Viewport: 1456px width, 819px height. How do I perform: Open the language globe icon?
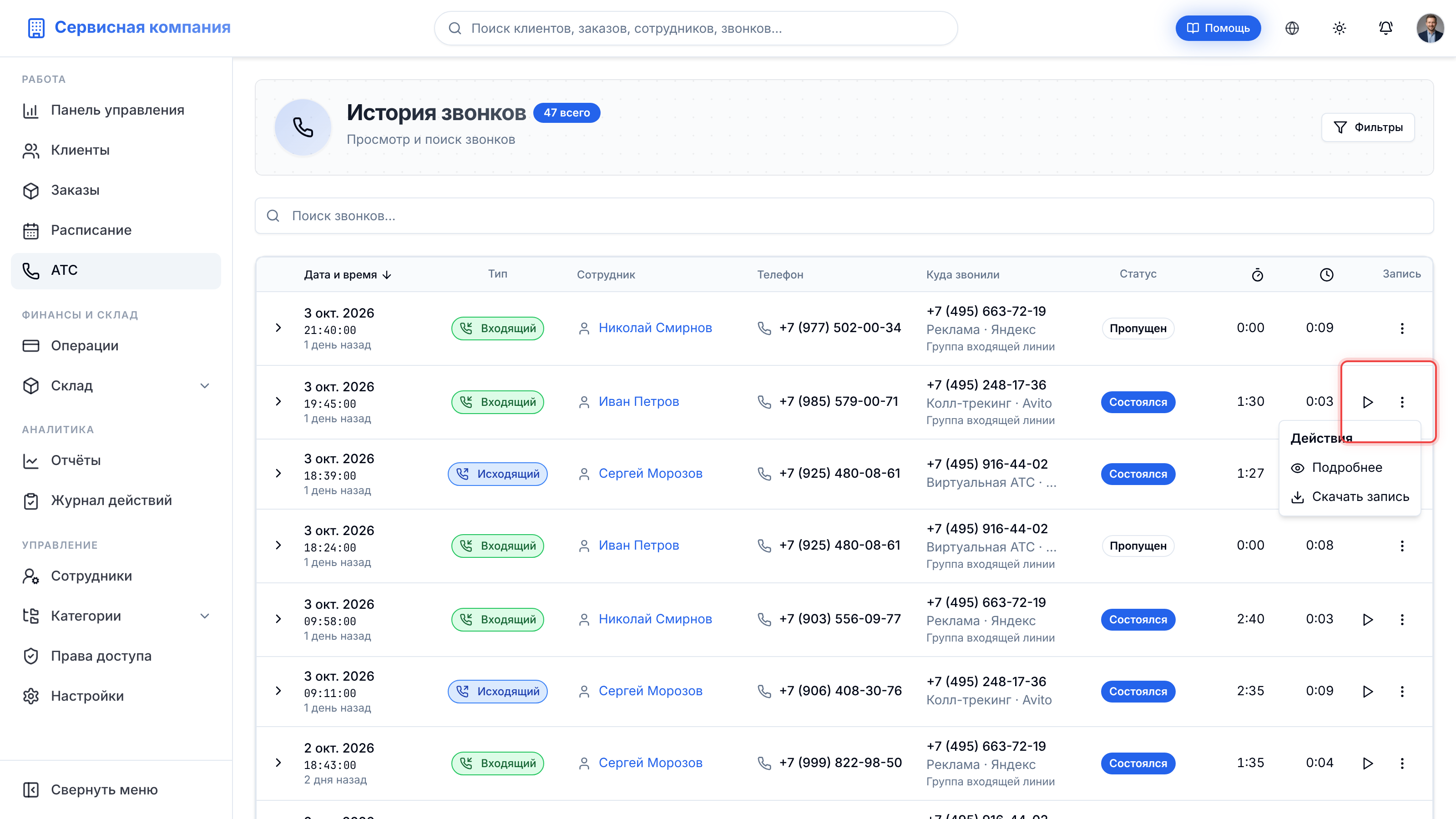tap(1292, 28)
